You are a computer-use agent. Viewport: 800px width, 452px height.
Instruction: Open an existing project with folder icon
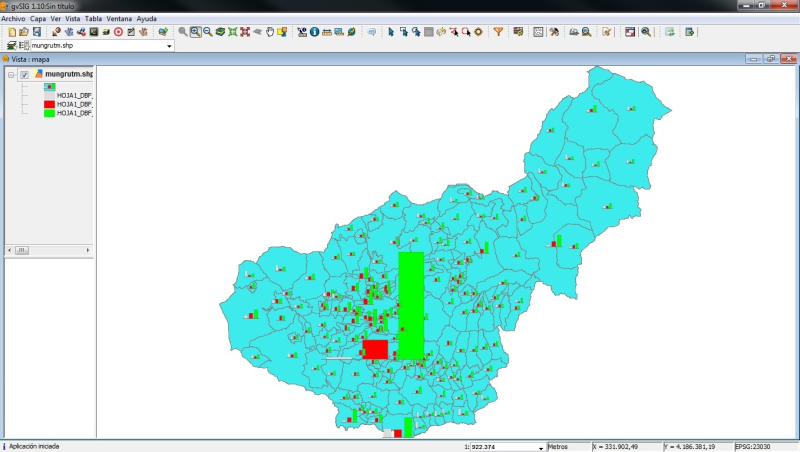coord(24,32)
